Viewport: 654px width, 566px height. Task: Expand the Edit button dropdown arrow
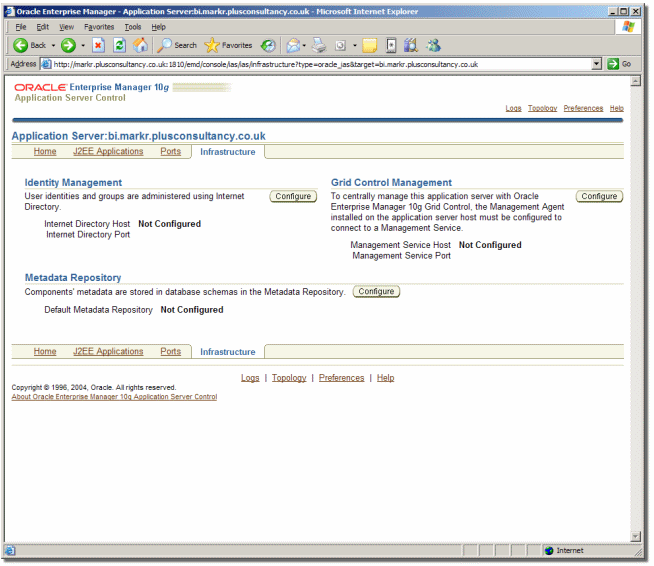click(355, 45)
